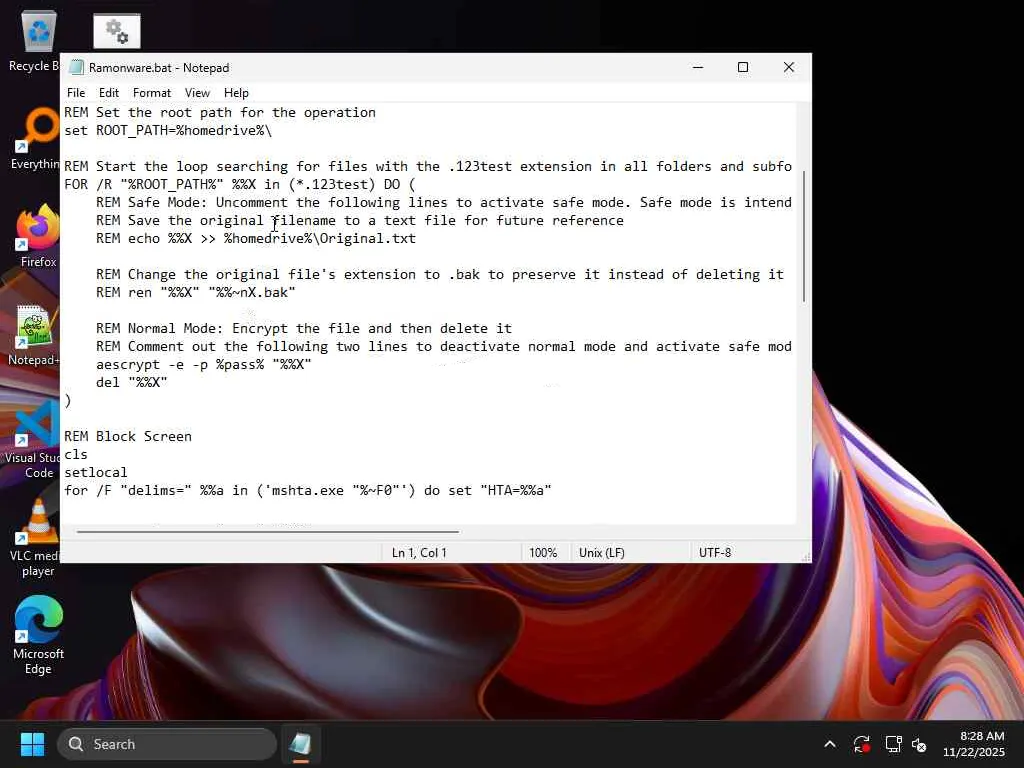Viewport: 1024px width, 768px height.
Task: Click the horizontal scrollbar thumb in Notepad
Action: tap(268, 532)
